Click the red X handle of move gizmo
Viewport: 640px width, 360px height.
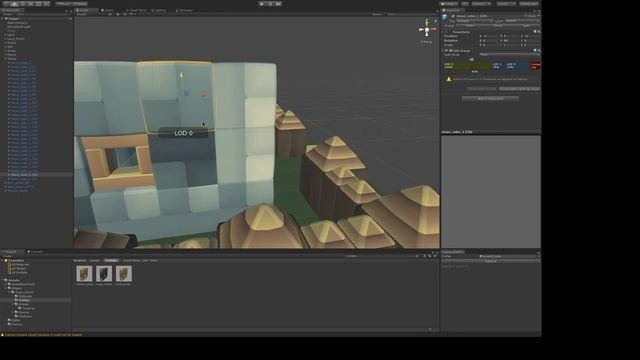coord(203,94)
